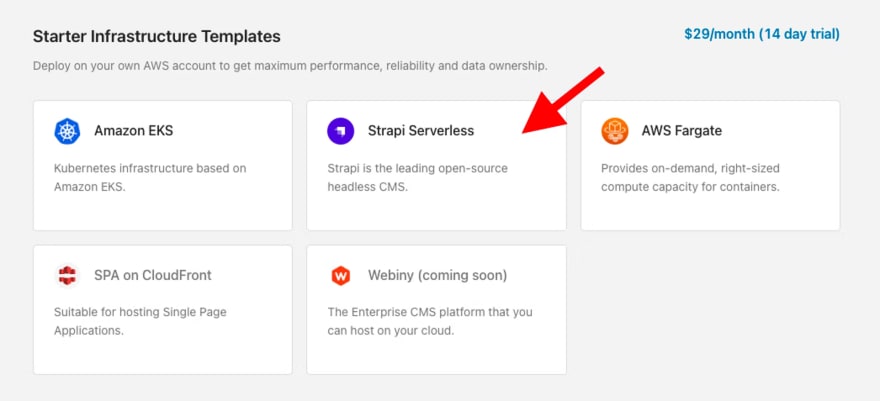Click the Strapi headless CMS description
The image size is (880, 401).
coord(418,178)
